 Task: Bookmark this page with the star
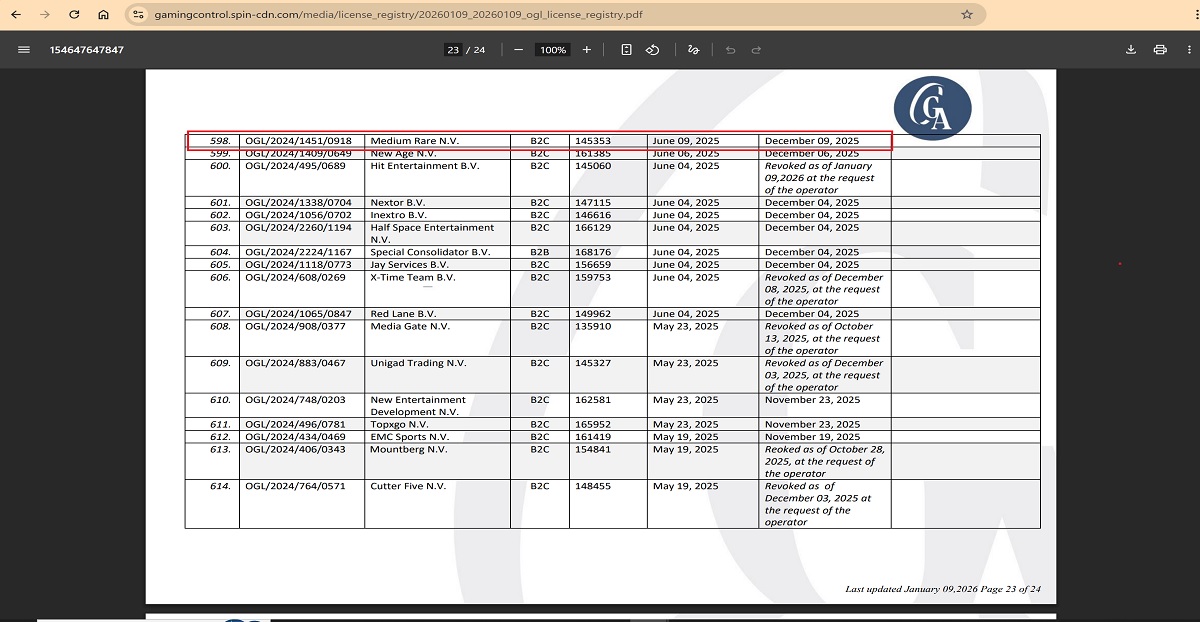click(x=967, y=15)
